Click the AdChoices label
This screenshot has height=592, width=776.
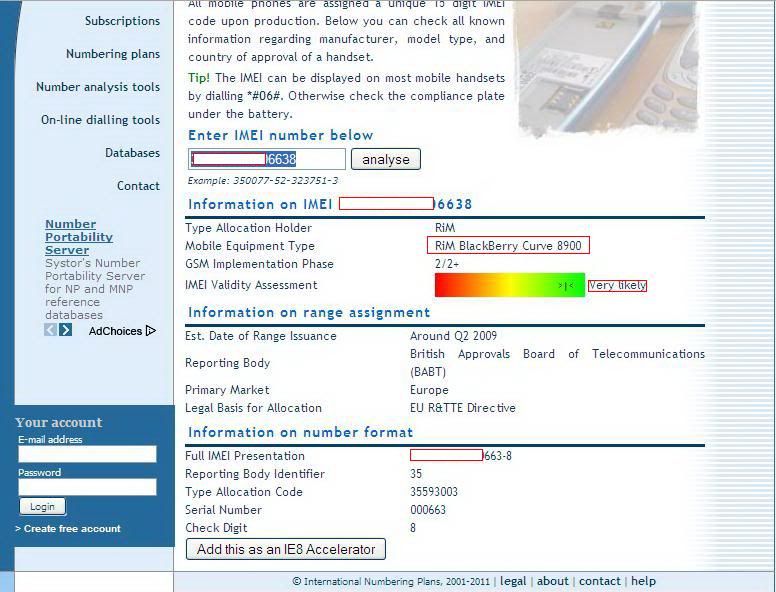pyautogui.click(x=115, y=331)
